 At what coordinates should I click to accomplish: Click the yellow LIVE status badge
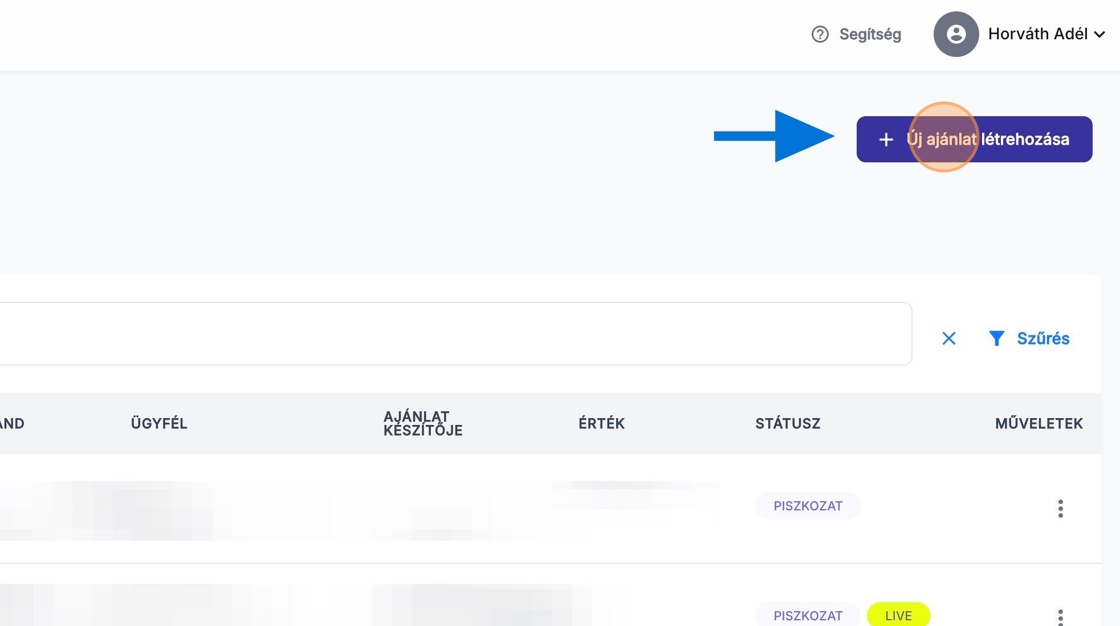coord(898,615)
